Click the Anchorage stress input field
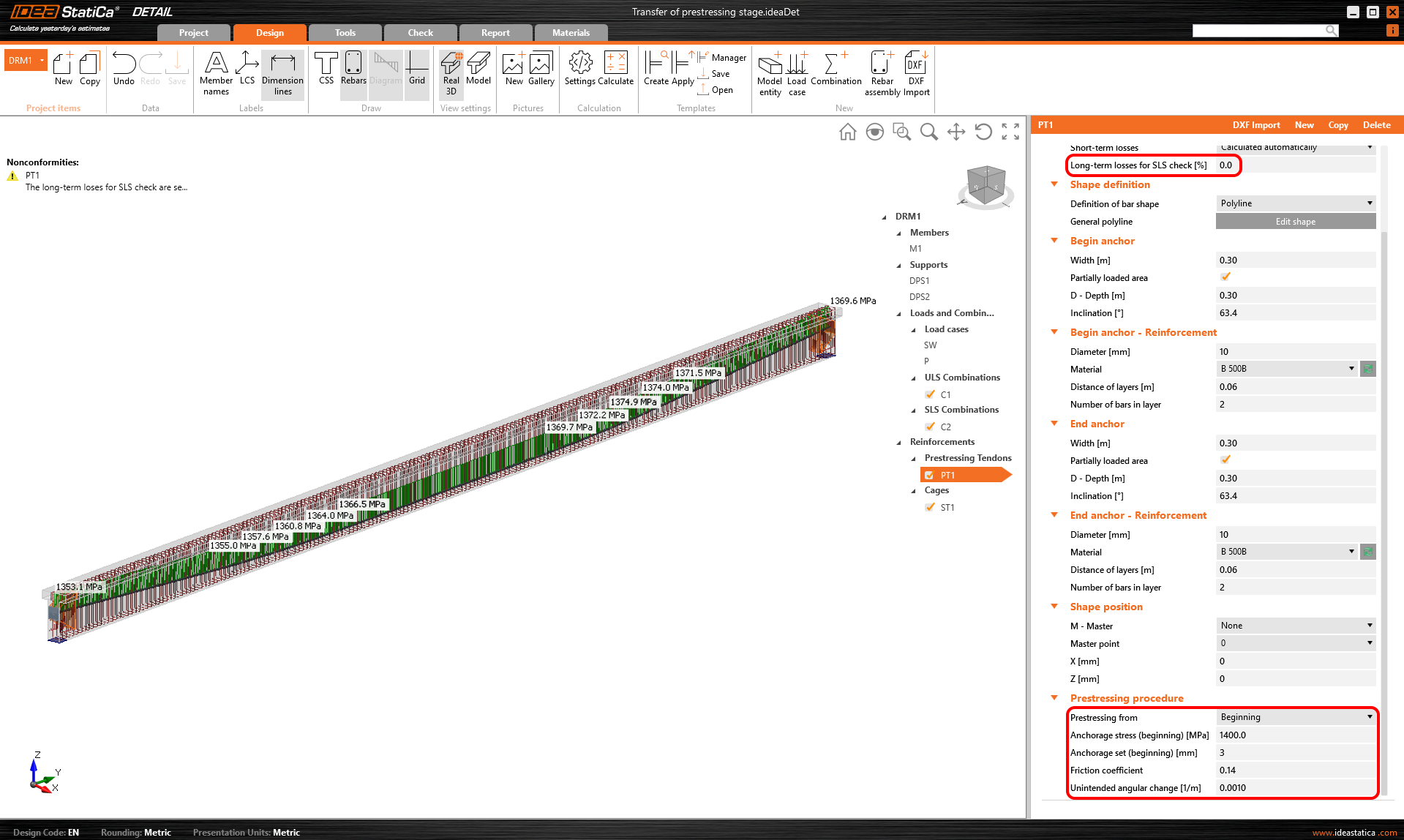 coord(1295,735)
